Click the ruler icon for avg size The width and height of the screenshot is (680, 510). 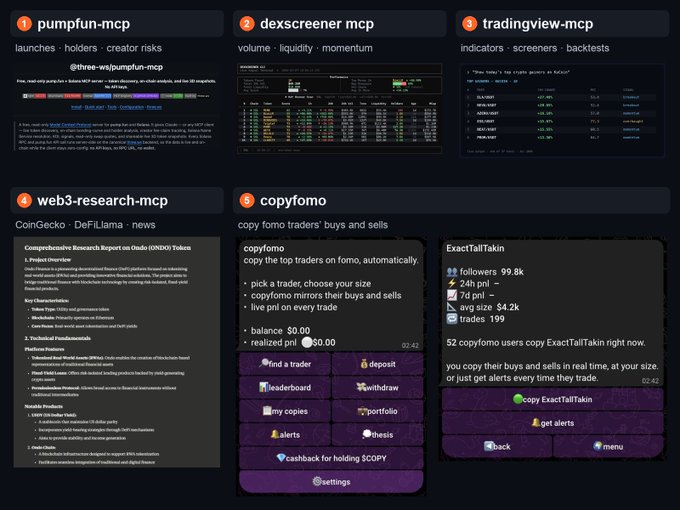pyautogui.click(x=452, y=307)
